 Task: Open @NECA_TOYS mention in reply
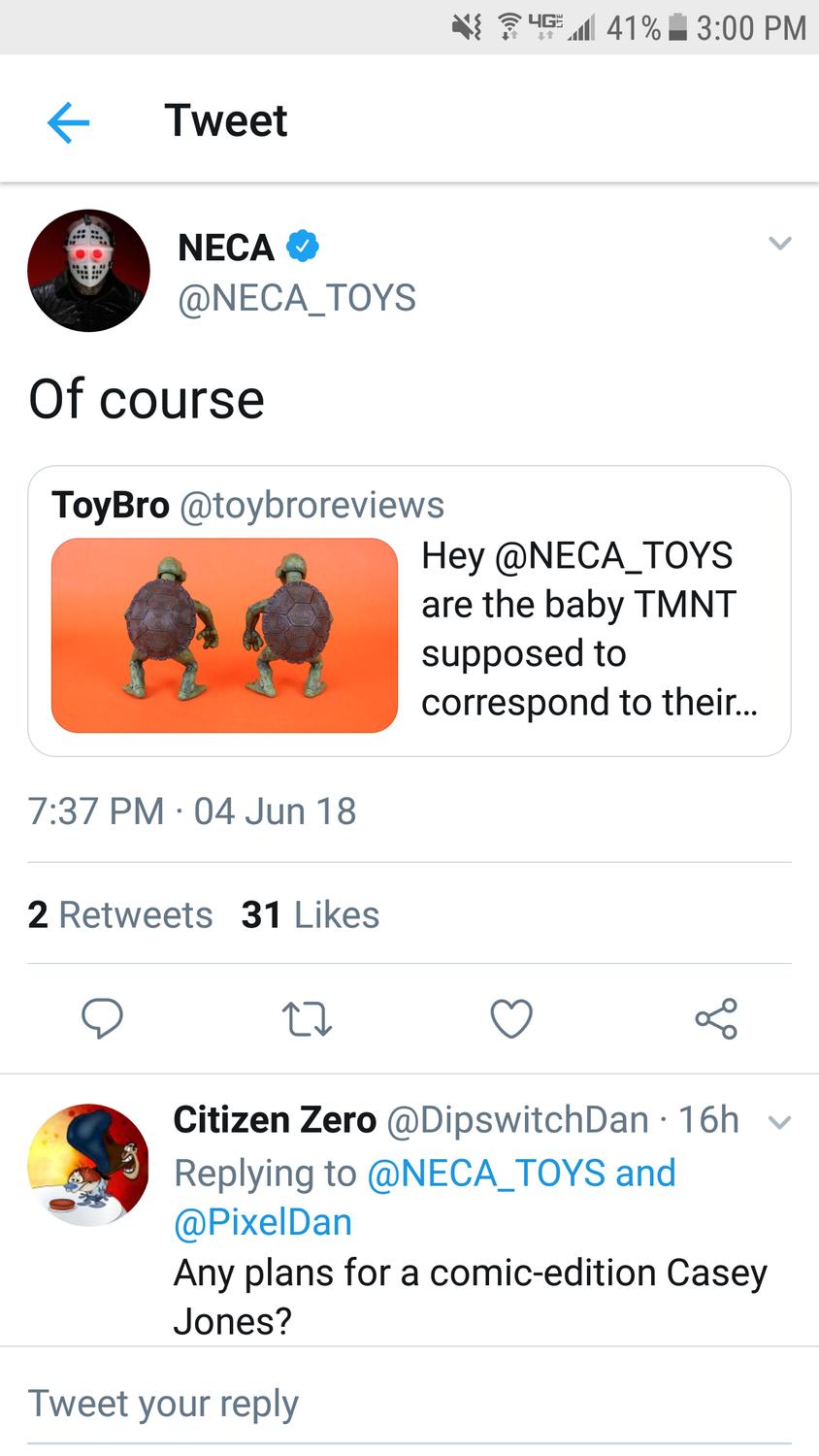pos(485,1173)
